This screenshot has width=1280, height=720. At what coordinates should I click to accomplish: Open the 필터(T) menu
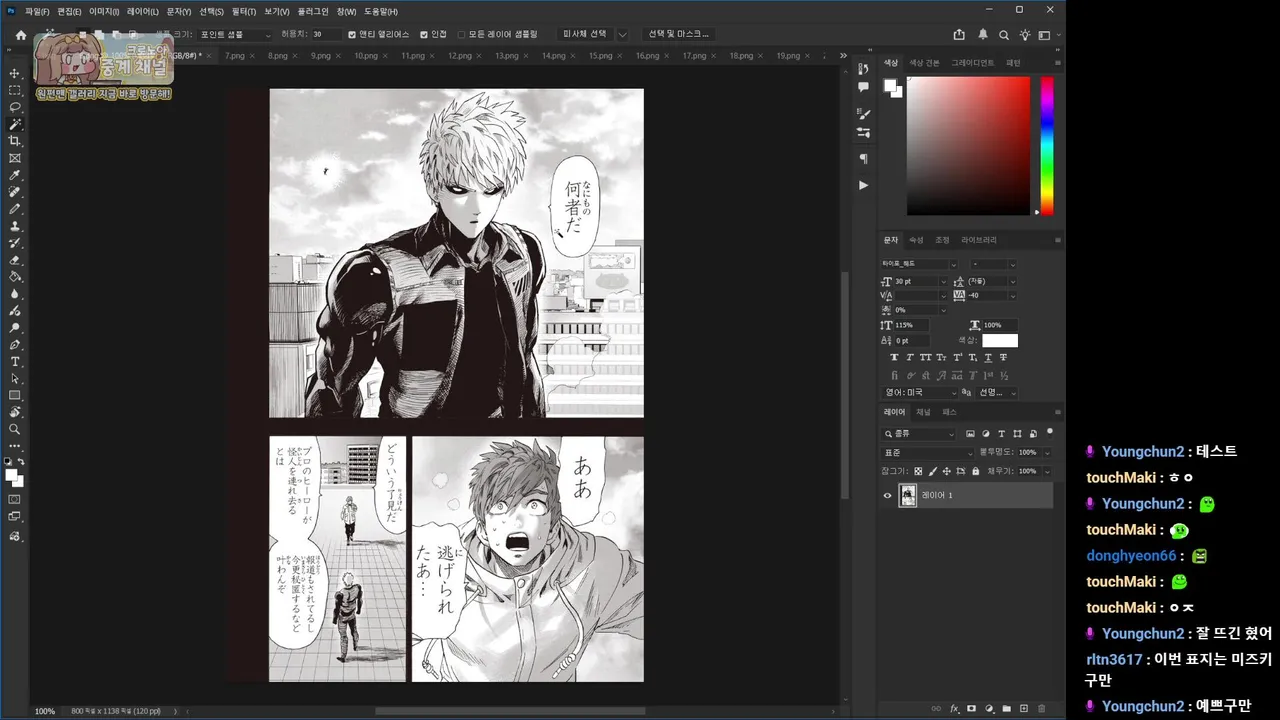(x=243, y=11)
